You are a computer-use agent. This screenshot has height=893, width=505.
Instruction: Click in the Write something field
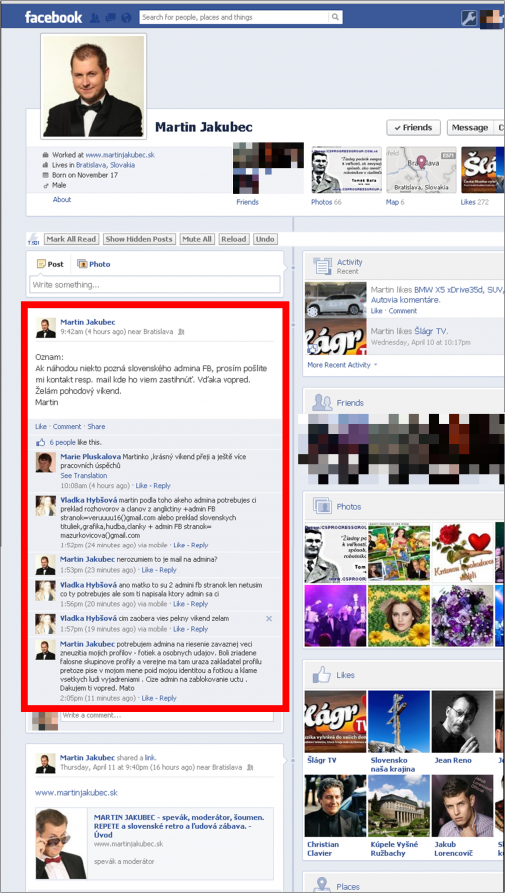pos(154,284)
